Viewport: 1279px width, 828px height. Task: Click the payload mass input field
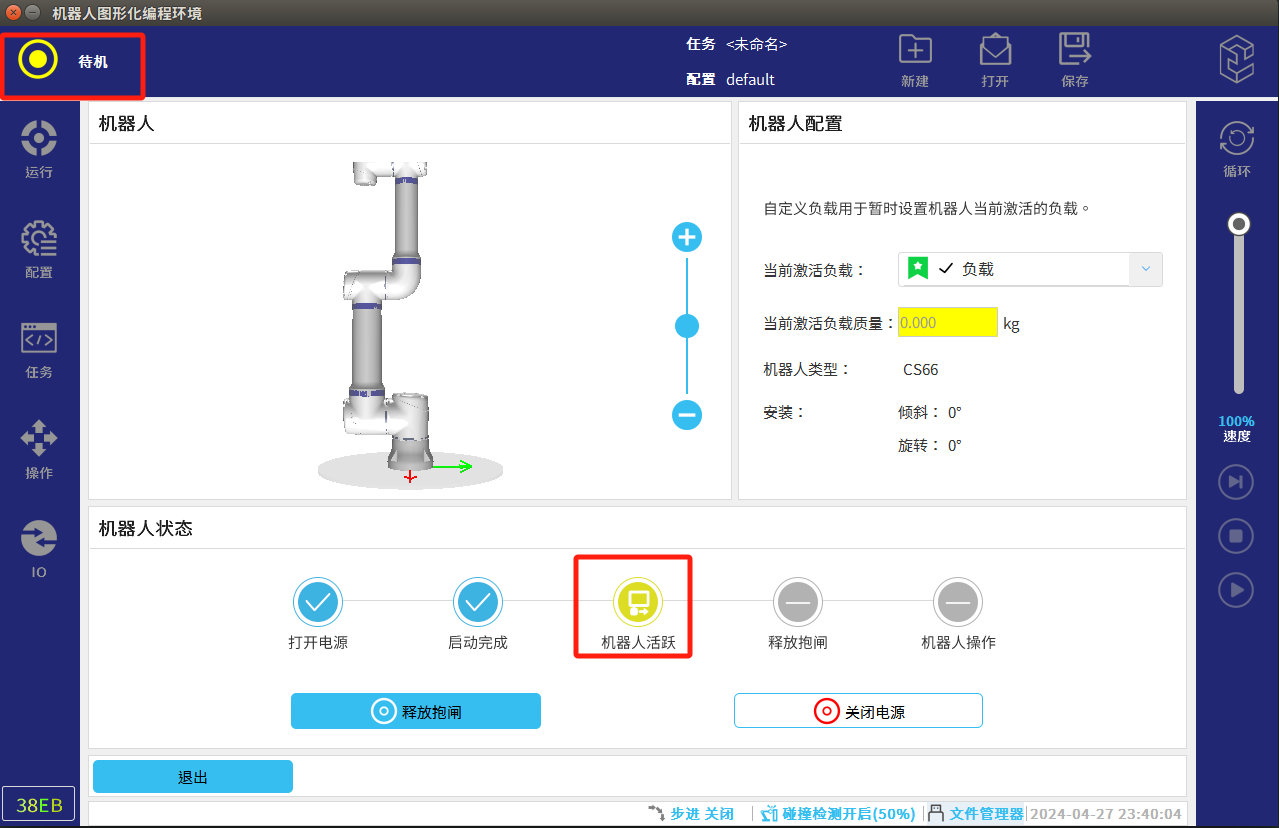947,322
